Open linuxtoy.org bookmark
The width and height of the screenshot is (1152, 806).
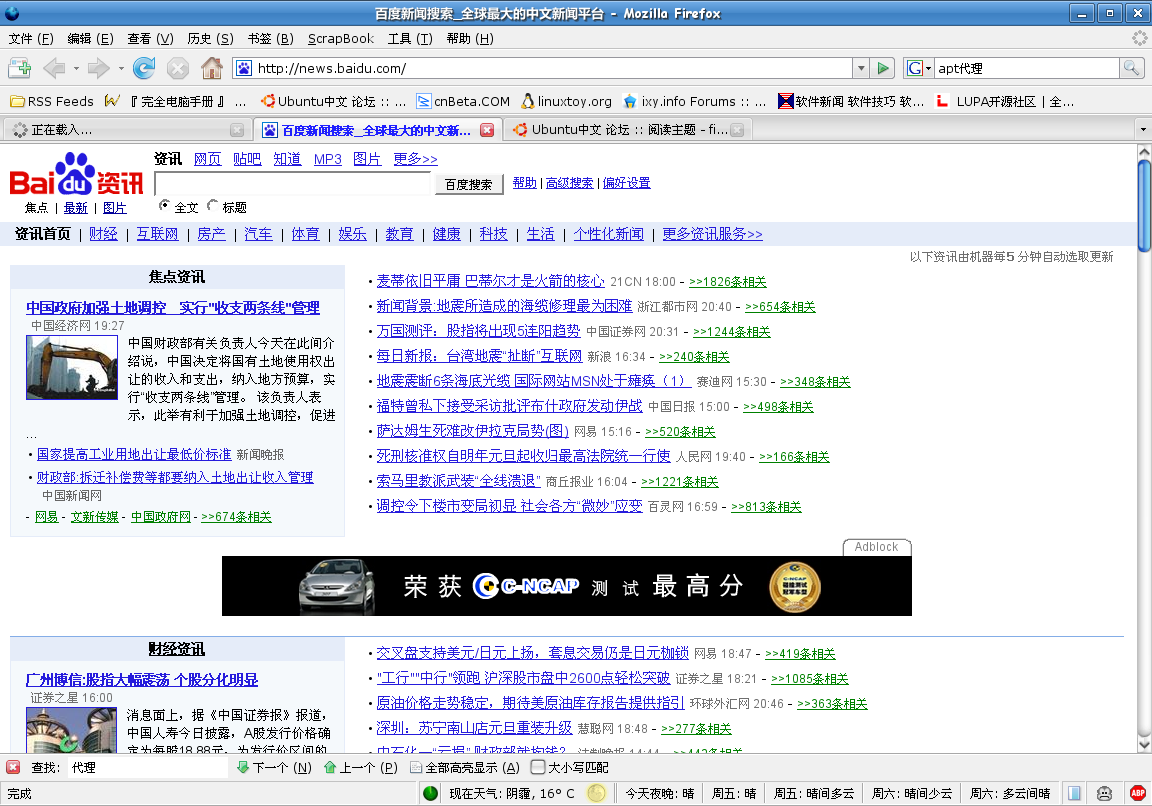[x=566, y=101]
